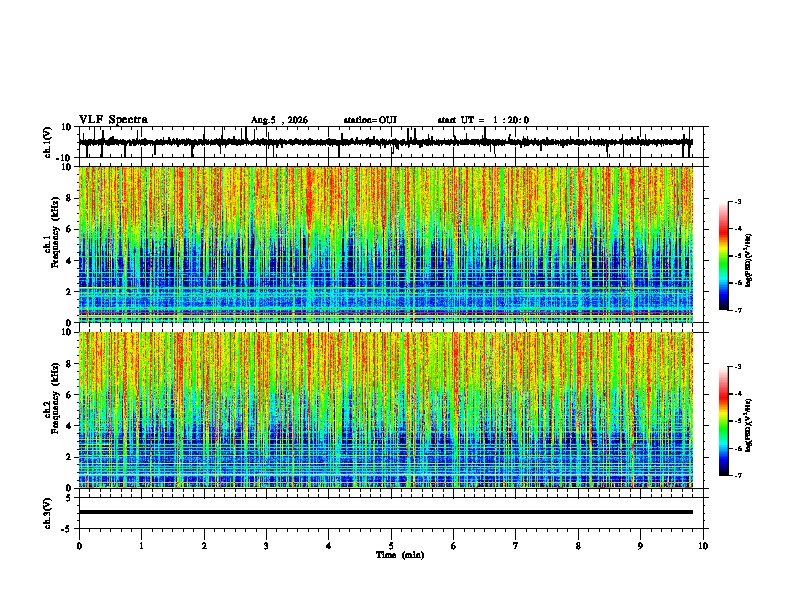792x612 pixels.
Task: Click the "8" kHz tick on ch.1 spectrogram
Action: (69, 198)
